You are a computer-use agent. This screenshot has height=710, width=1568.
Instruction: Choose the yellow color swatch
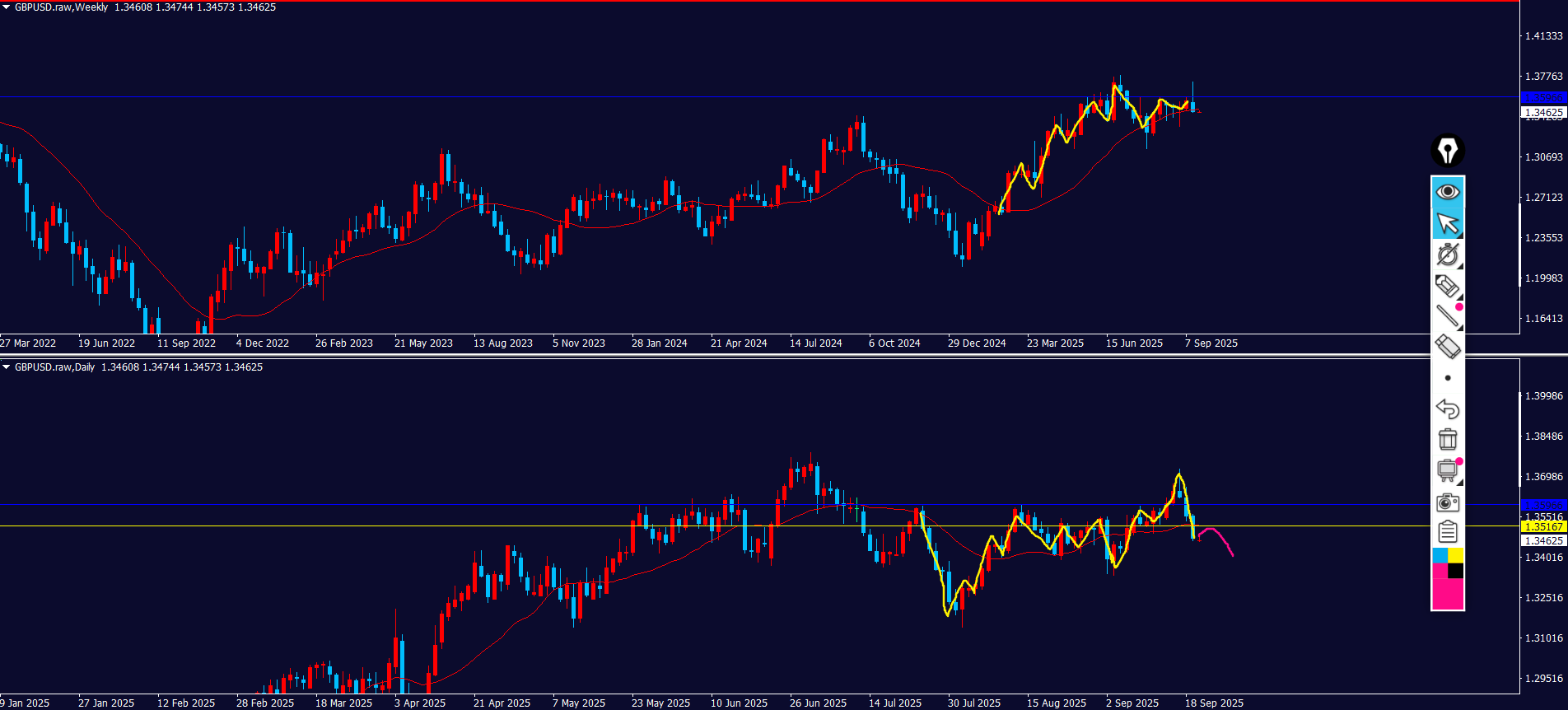pos(1456,556)
